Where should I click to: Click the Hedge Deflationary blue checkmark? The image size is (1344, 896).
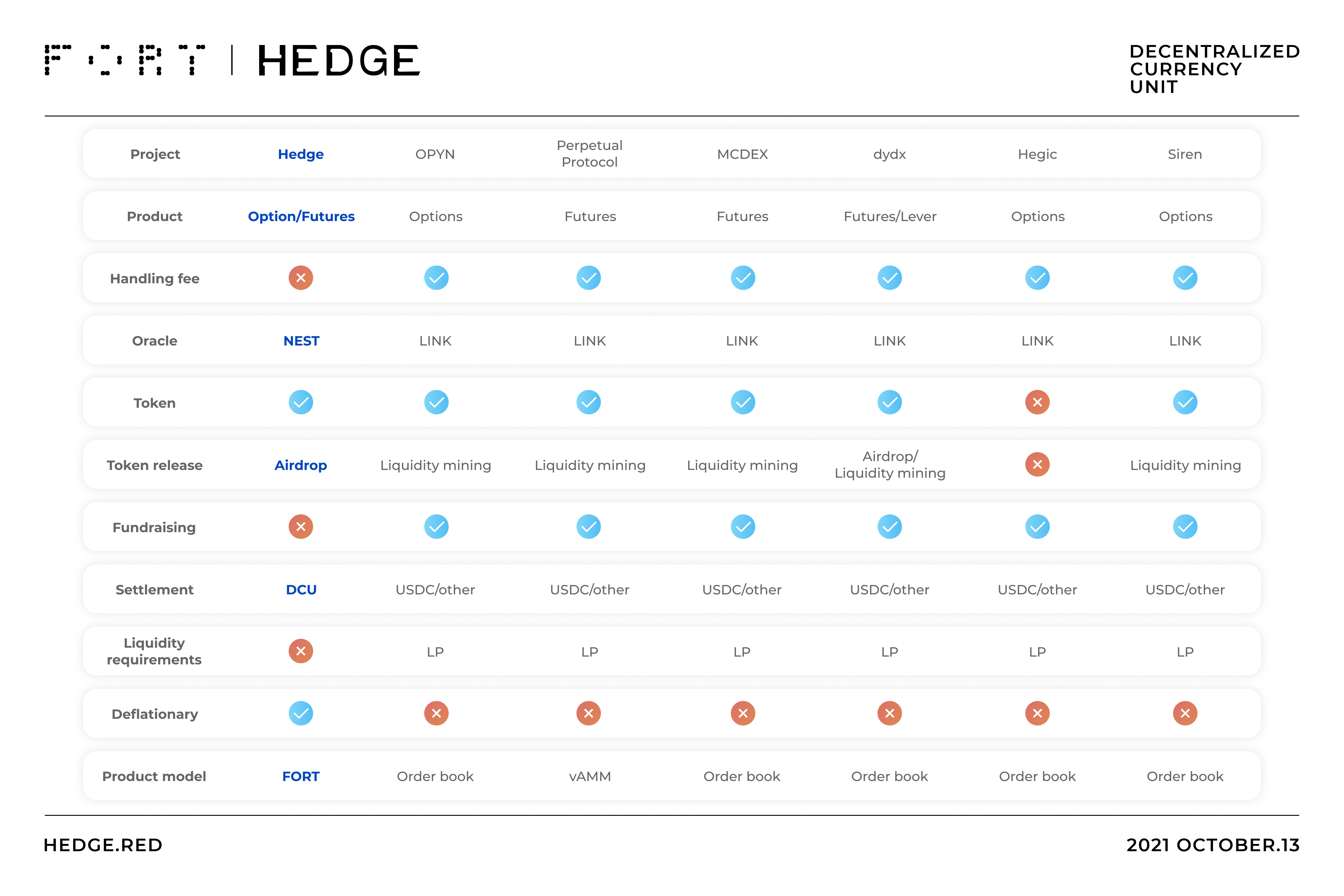[x=301, y=713]
